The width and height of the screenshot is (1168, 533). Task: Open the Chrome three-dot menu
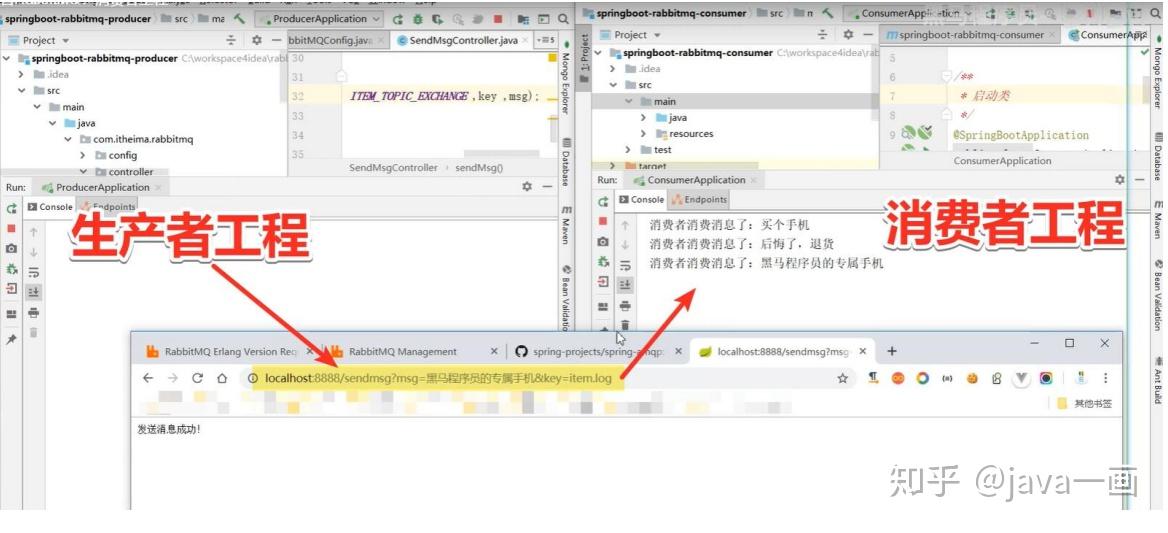[1105, 378]
